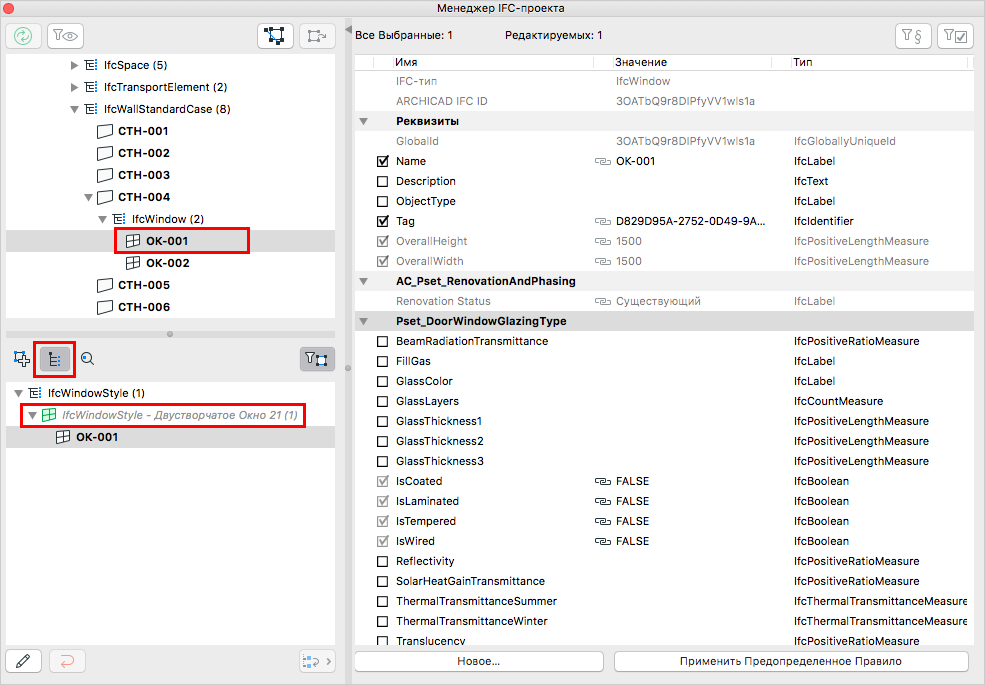Select the СТН-003 wall item
The height and width of the screenshot is (685, 985).
144,175
